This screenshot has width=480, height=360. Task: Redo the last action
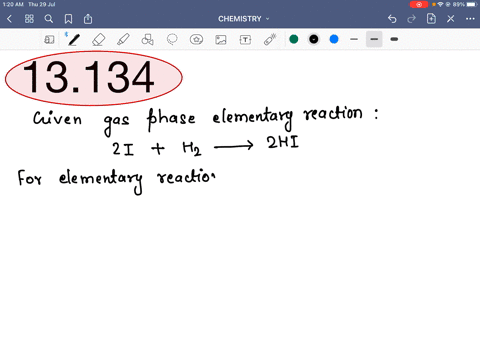412,19
